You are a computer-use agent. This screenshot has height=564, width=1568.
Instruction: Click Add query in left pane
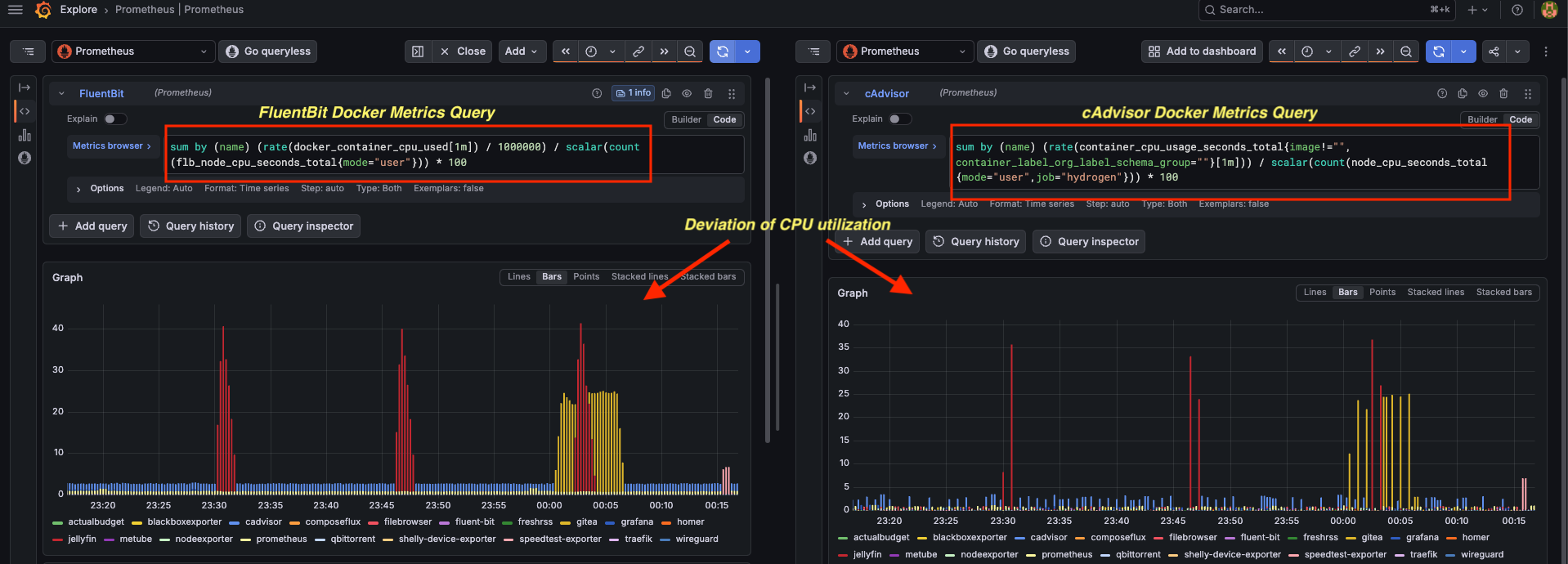[92, 226]
